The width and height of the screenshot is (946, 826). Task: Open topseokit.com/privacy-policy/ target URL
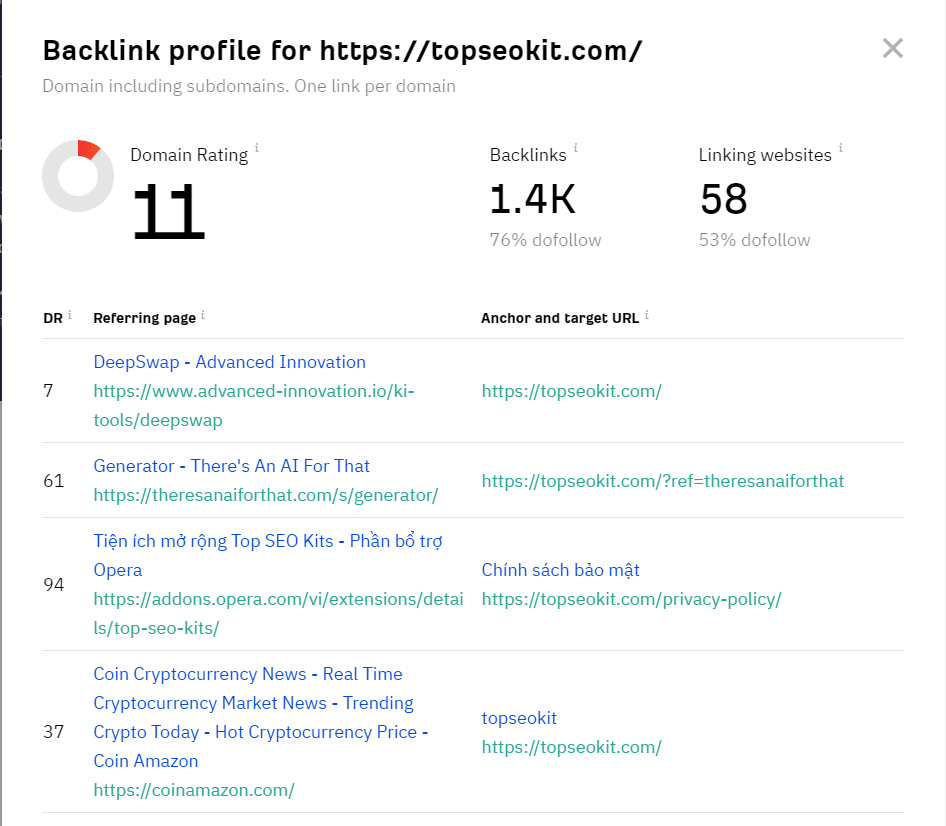[x=631, y=599]
